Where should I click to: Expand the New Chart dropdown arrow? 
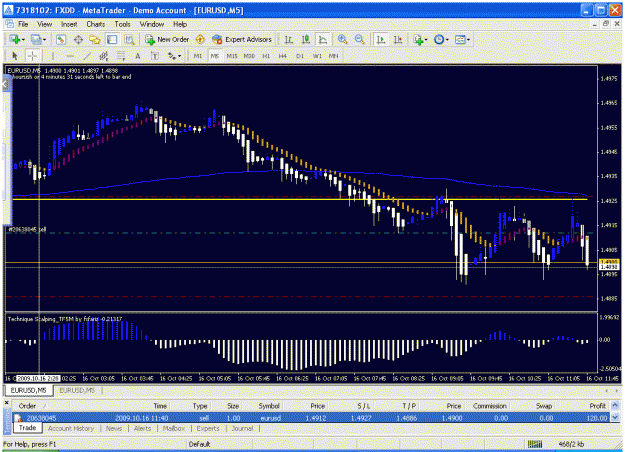coord(23,40)
